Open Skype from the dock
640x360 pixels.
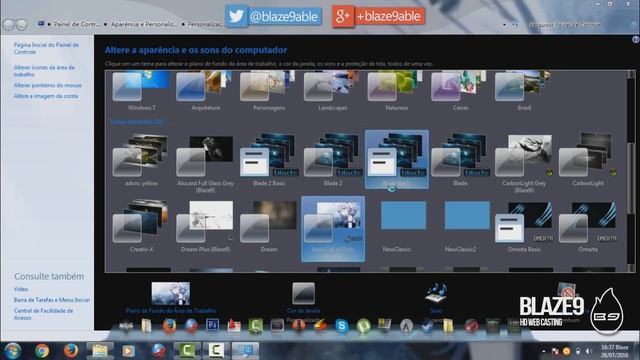coord(342,326)
